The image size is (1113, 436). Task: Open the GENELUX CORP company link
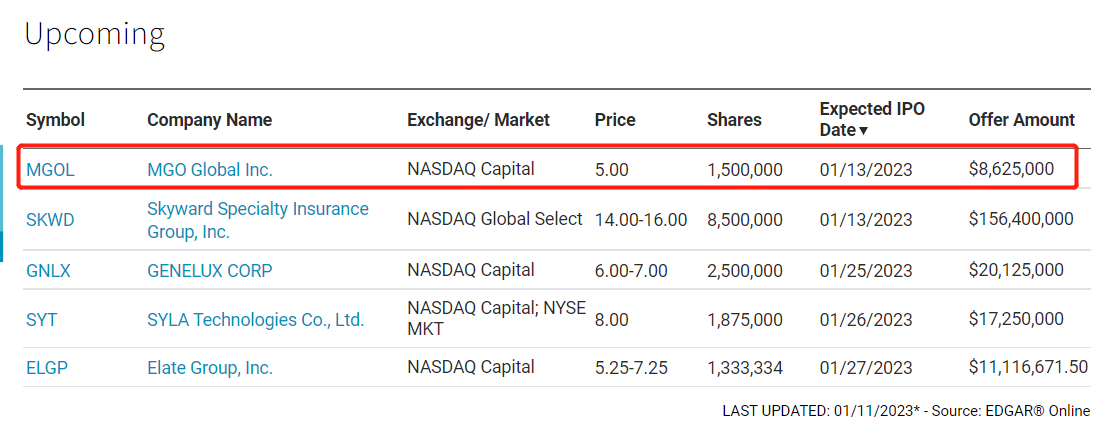[x=209, y=270]
